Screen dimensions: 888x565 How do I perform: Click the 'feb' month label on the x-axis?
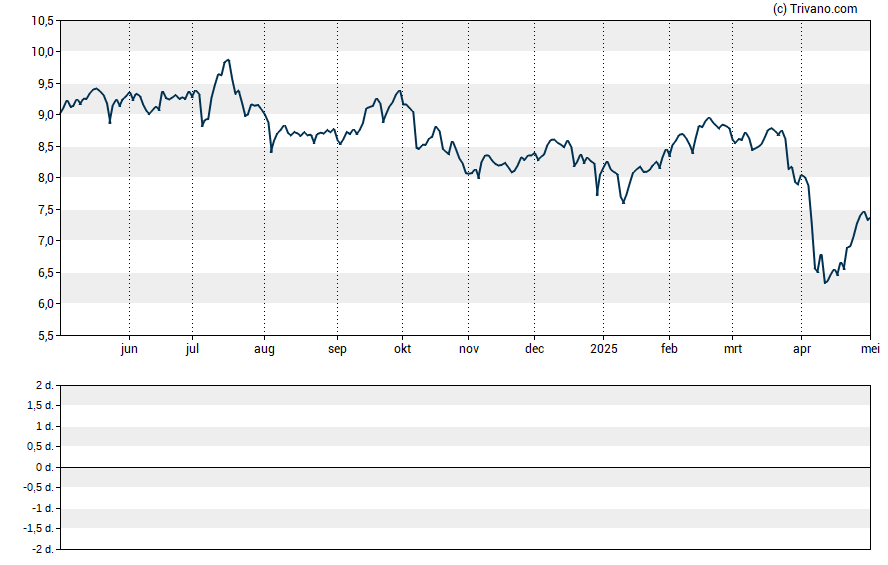point(669,349)
